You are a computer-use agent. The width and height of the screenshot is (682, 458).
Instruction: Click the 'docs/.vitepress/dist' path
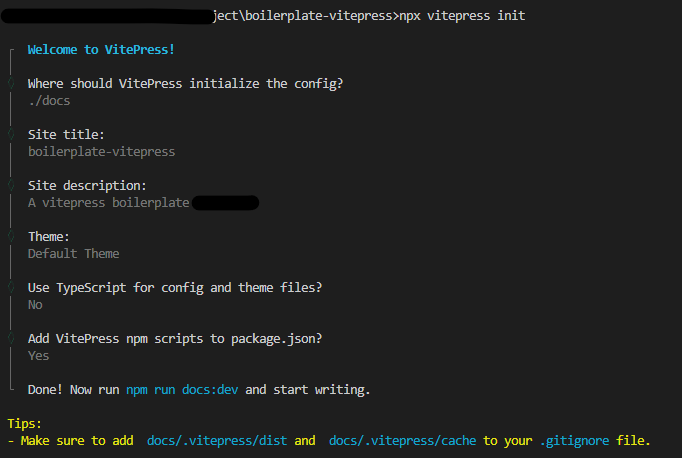pyautogui.click(x=217, y=441)
